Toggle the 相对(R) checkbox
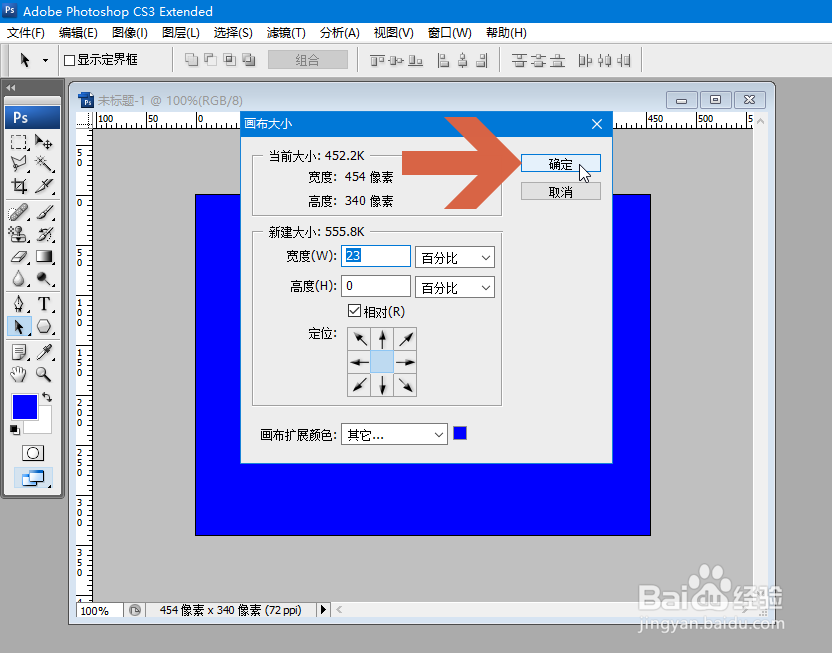The image size is (832, 653). point(354,311)
